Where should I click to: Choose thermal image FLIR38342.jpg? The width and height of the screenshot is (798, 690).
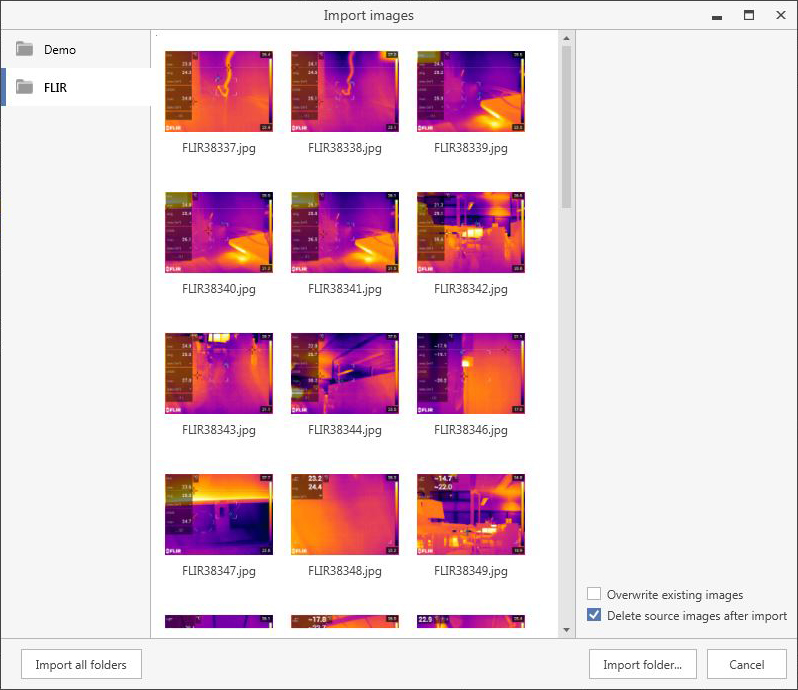[x=471, y=233]
